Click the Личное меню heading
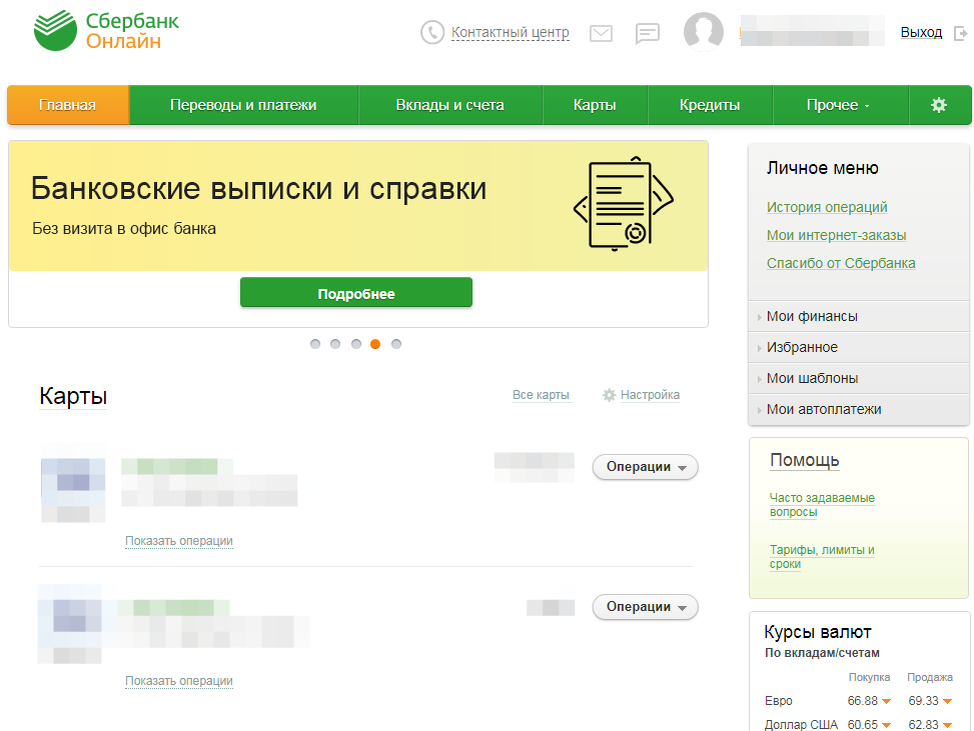Image resolution: width=974 pixels, height=731 pixels. 822,168
